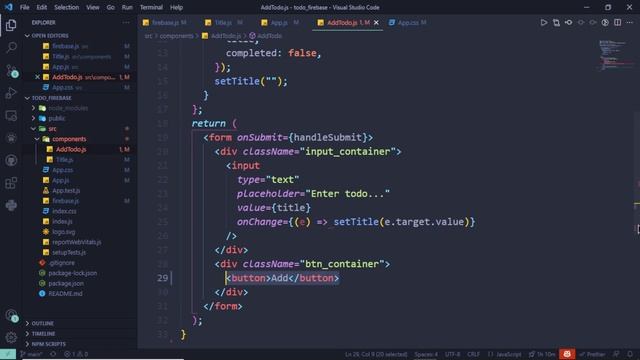Click line number 29 in the gutter

click(162, 278)
